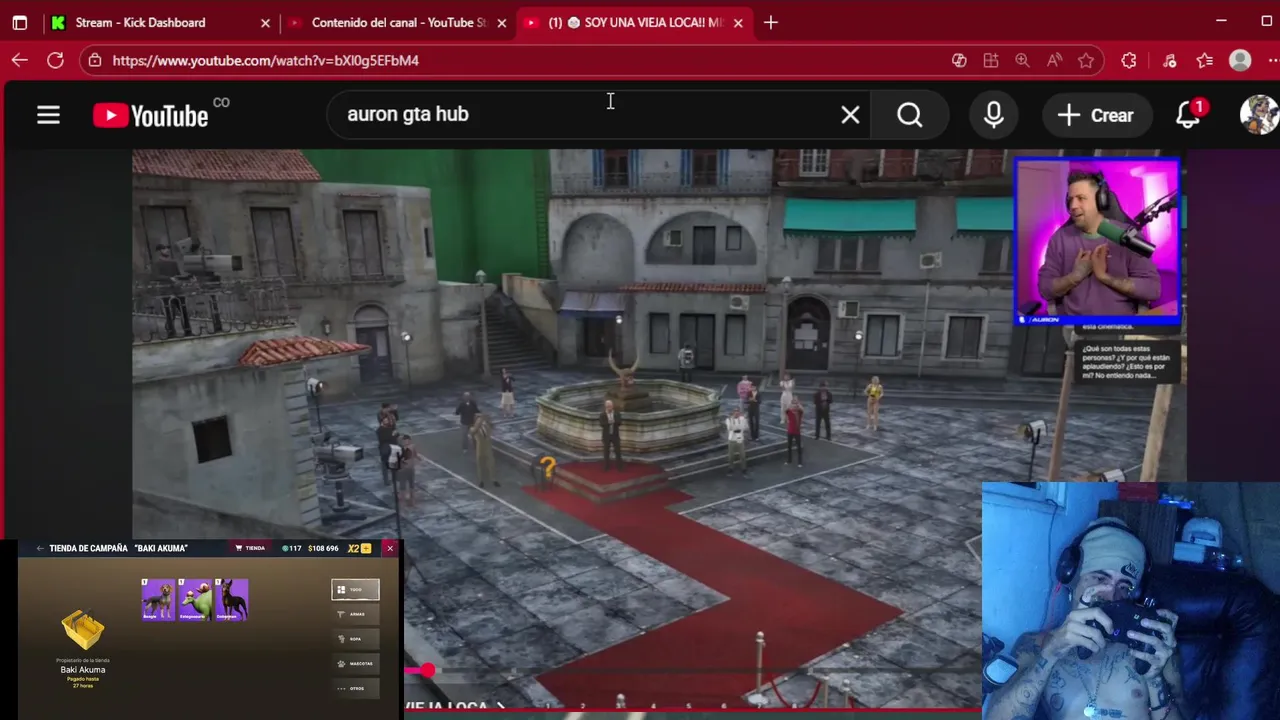Select the ARMAS category filter

355,614
